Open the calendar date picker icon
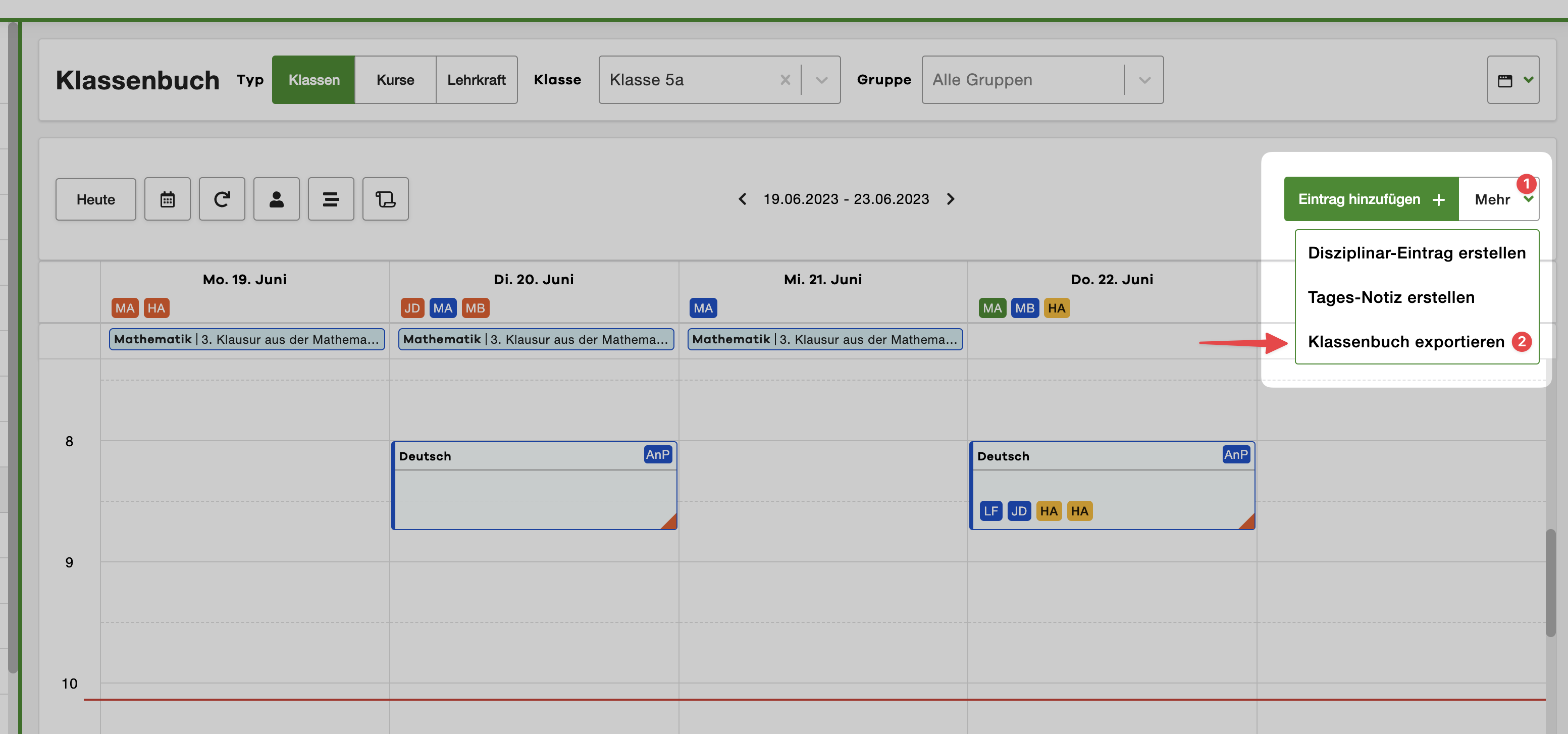Viewport: 1568px width, 734px height. [168, 199]
